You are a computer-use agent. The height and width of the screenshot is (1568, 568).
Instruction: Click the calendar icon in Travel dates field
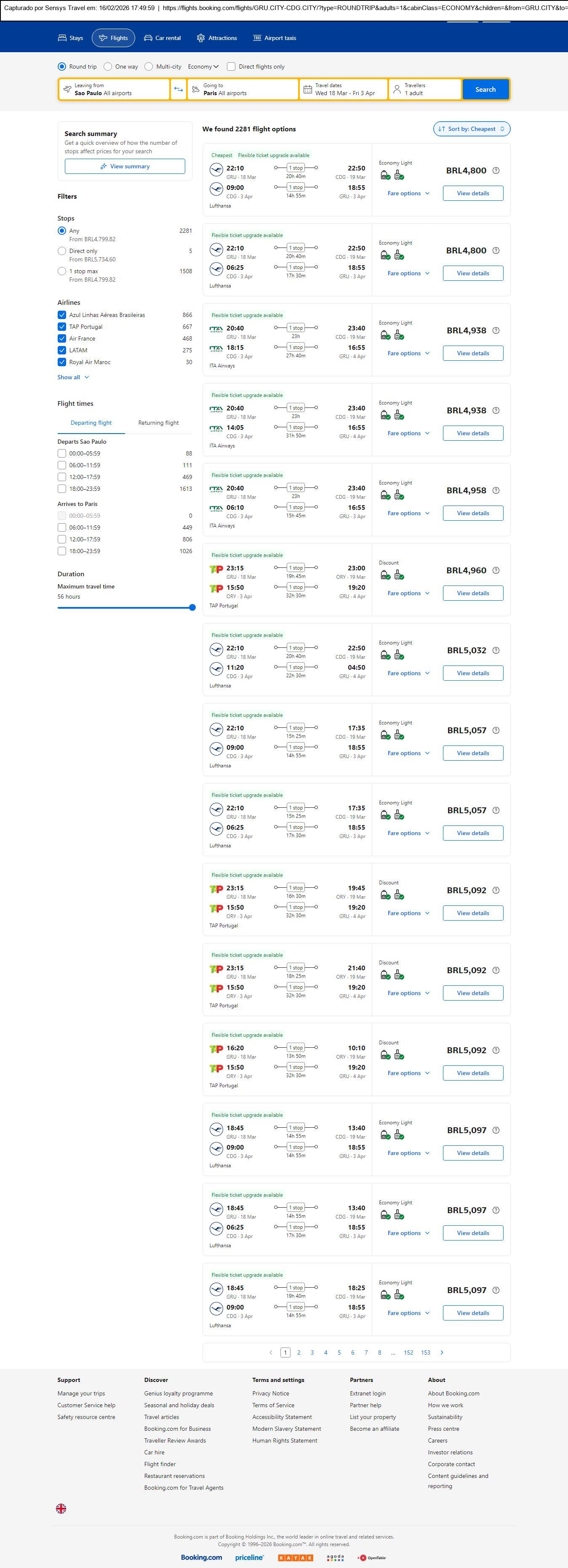[x=308, y=90]
